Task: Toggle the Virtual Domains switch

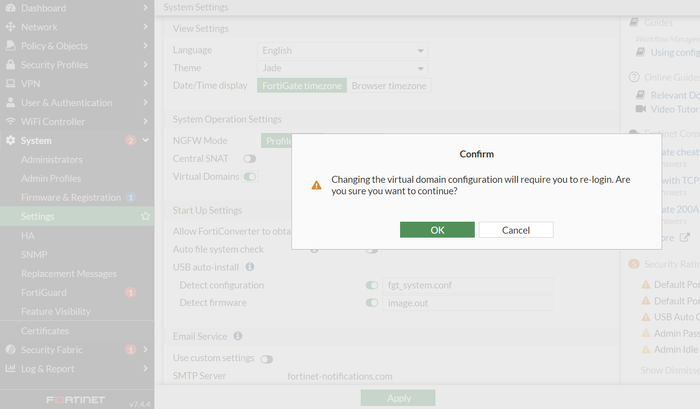Action: click(250, 176)
